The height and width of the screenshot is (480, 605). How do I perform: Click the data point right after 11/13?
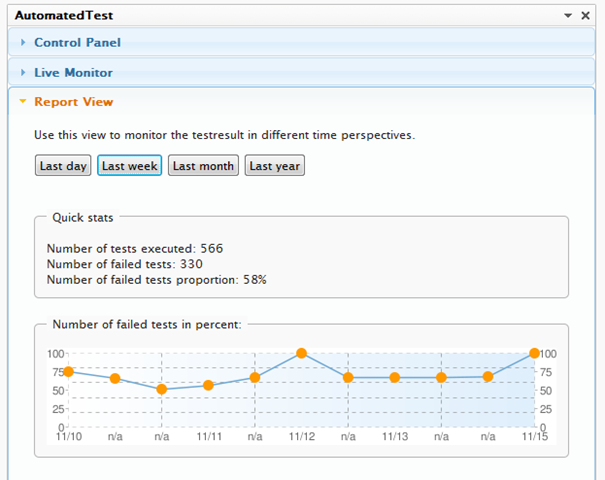coord(441,378)
